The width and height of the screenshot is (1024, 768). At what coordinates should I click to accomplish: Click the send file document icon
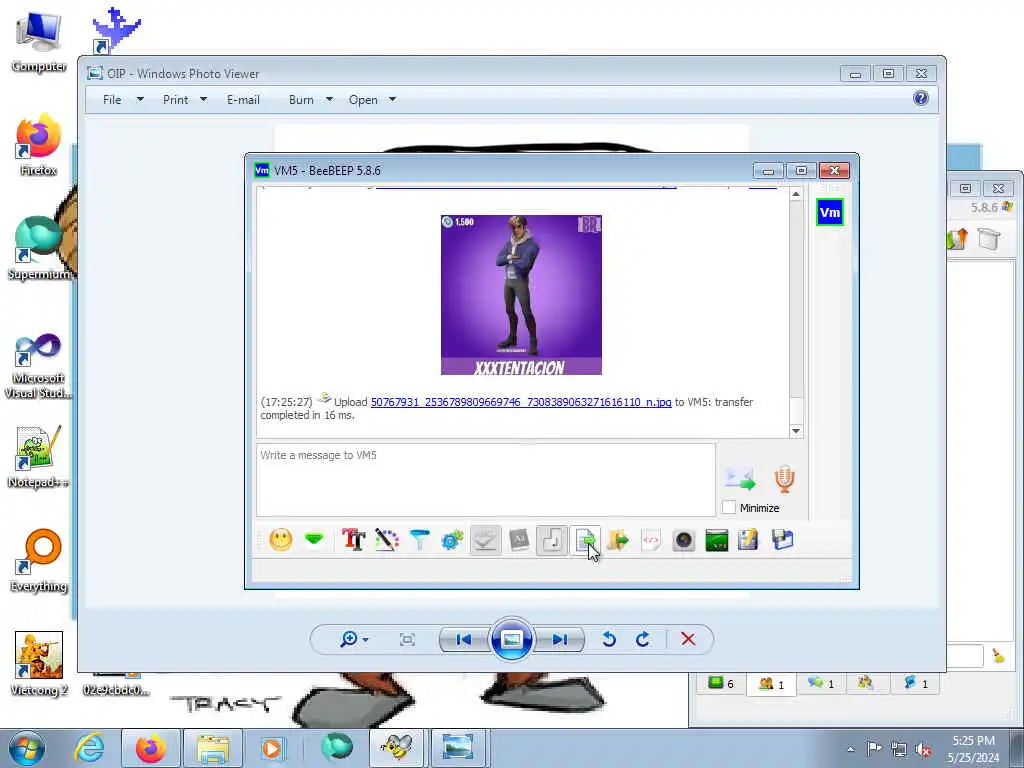pyautogui.click(x=585, y=540)
